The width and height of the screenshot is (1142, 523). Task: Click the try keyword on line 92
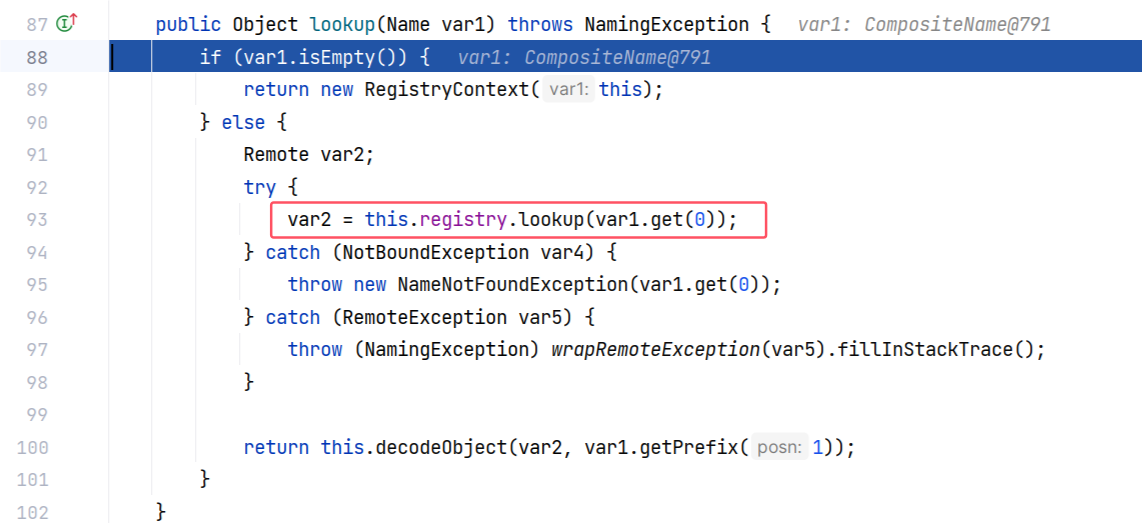(260, 187)
